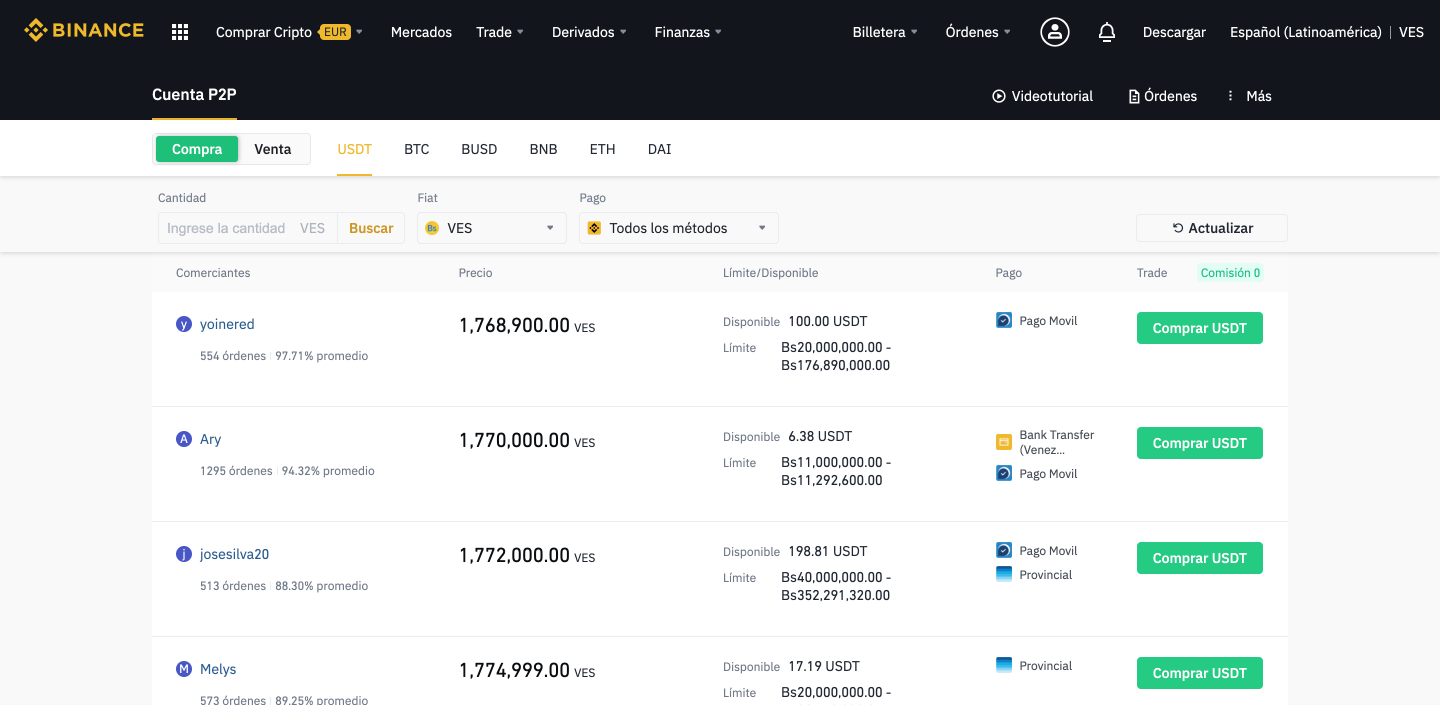Click yoinered's Pago Movil icon

pos(1004,321)
